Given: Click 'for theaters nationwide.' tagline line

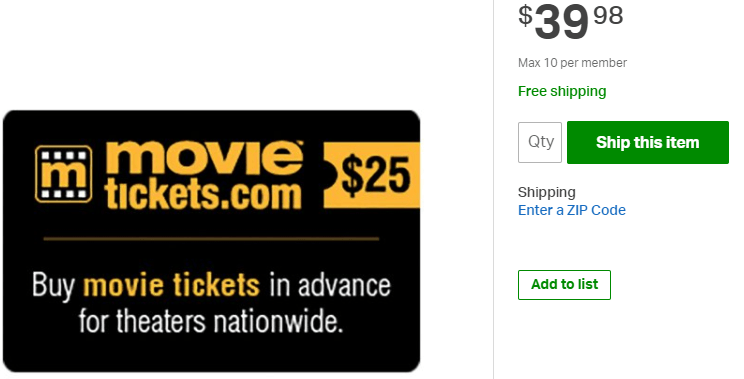Looking at the screenshot, I should 211,321.
